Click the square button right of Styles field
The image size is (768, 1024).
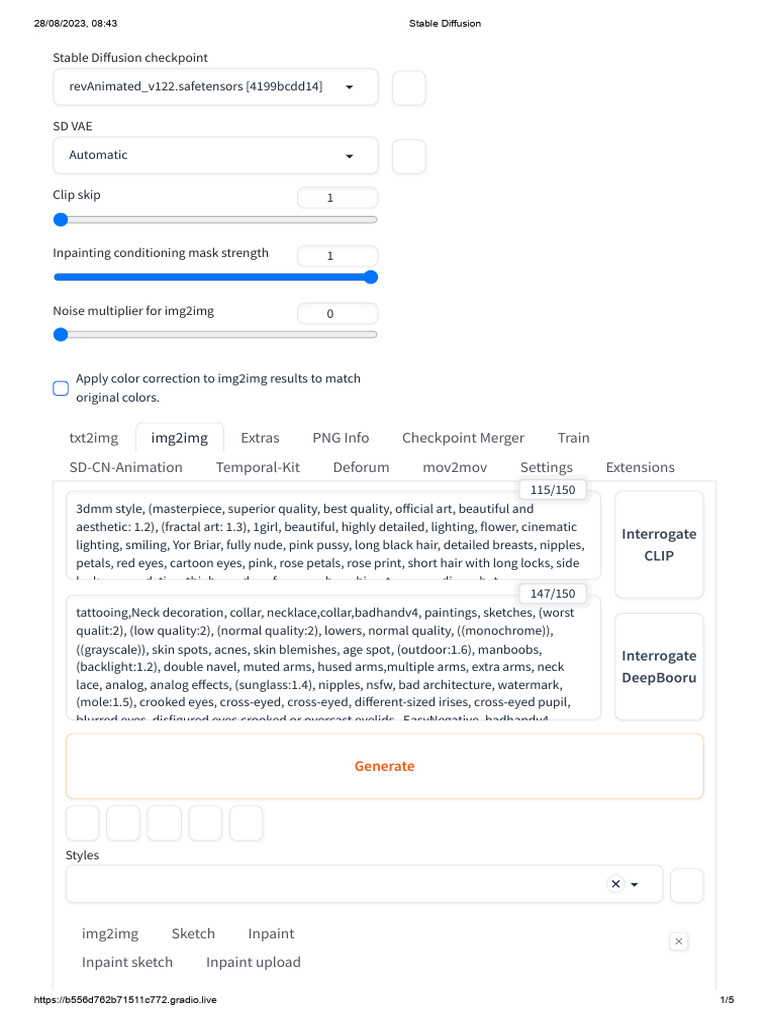686,885
